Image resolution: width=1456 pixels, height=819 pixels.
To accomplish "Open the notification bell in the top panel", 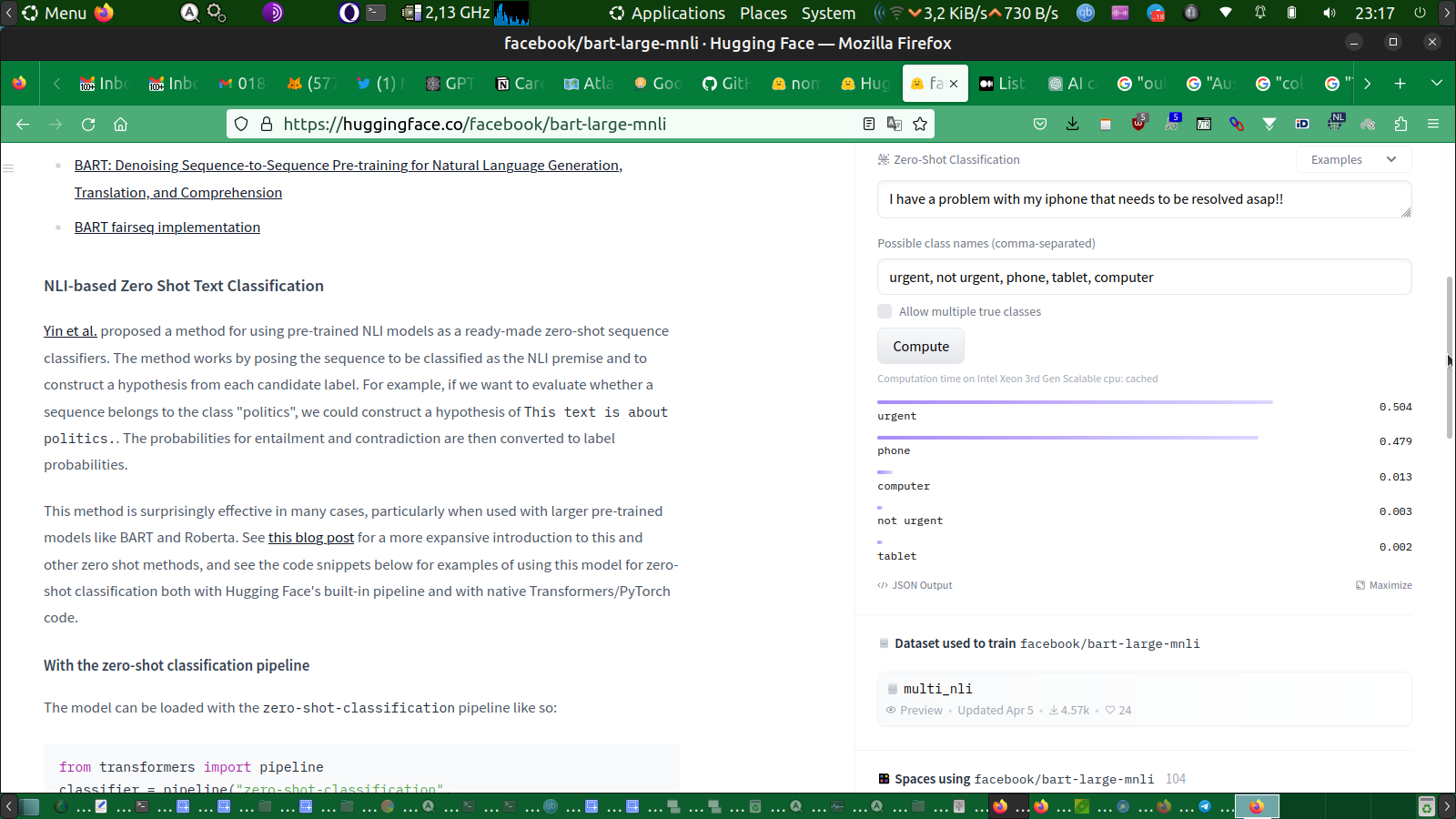I will (x=1260, y=13).
